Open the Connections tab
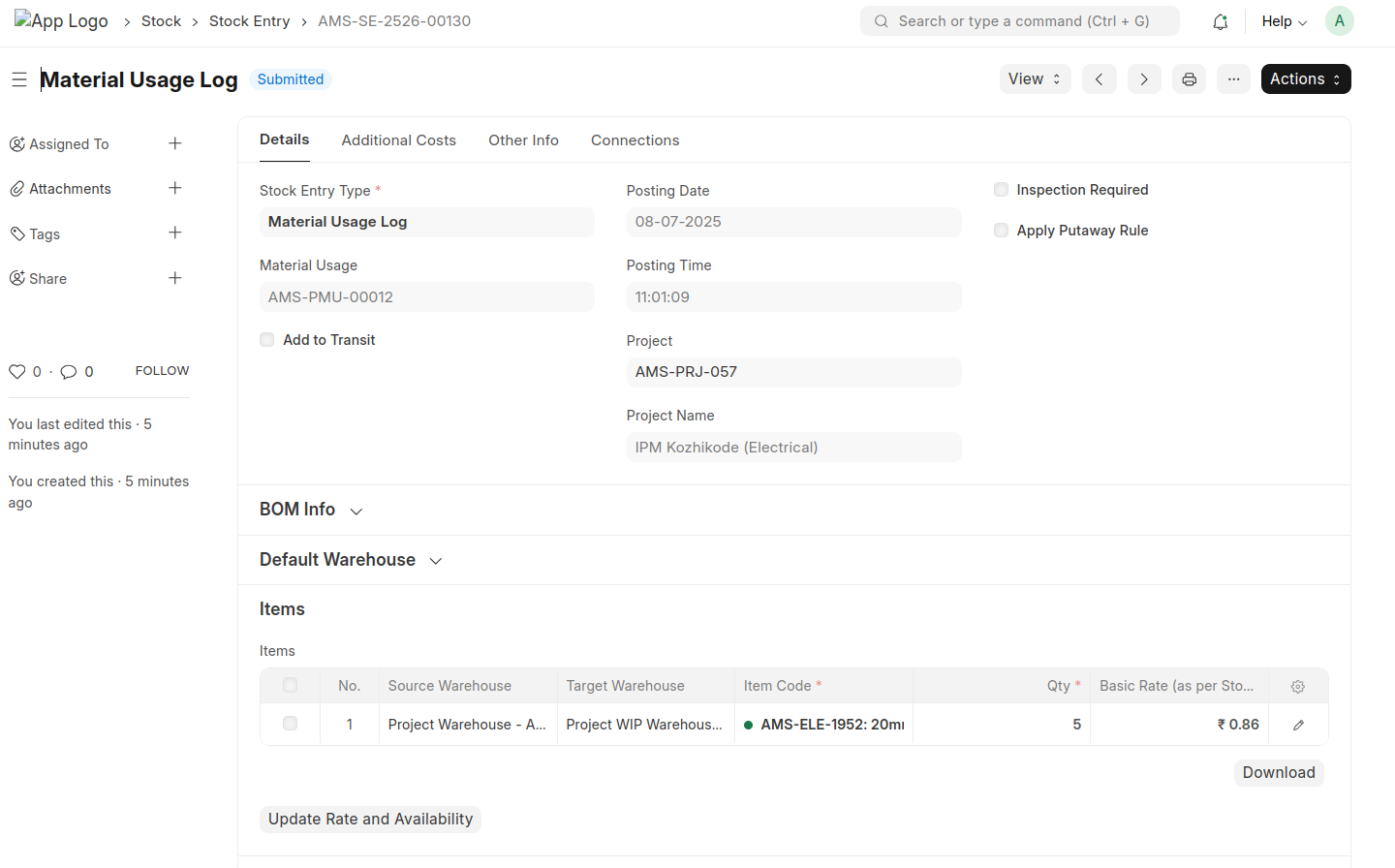This screenshot has height=868, width=1395. click(635, 140)
